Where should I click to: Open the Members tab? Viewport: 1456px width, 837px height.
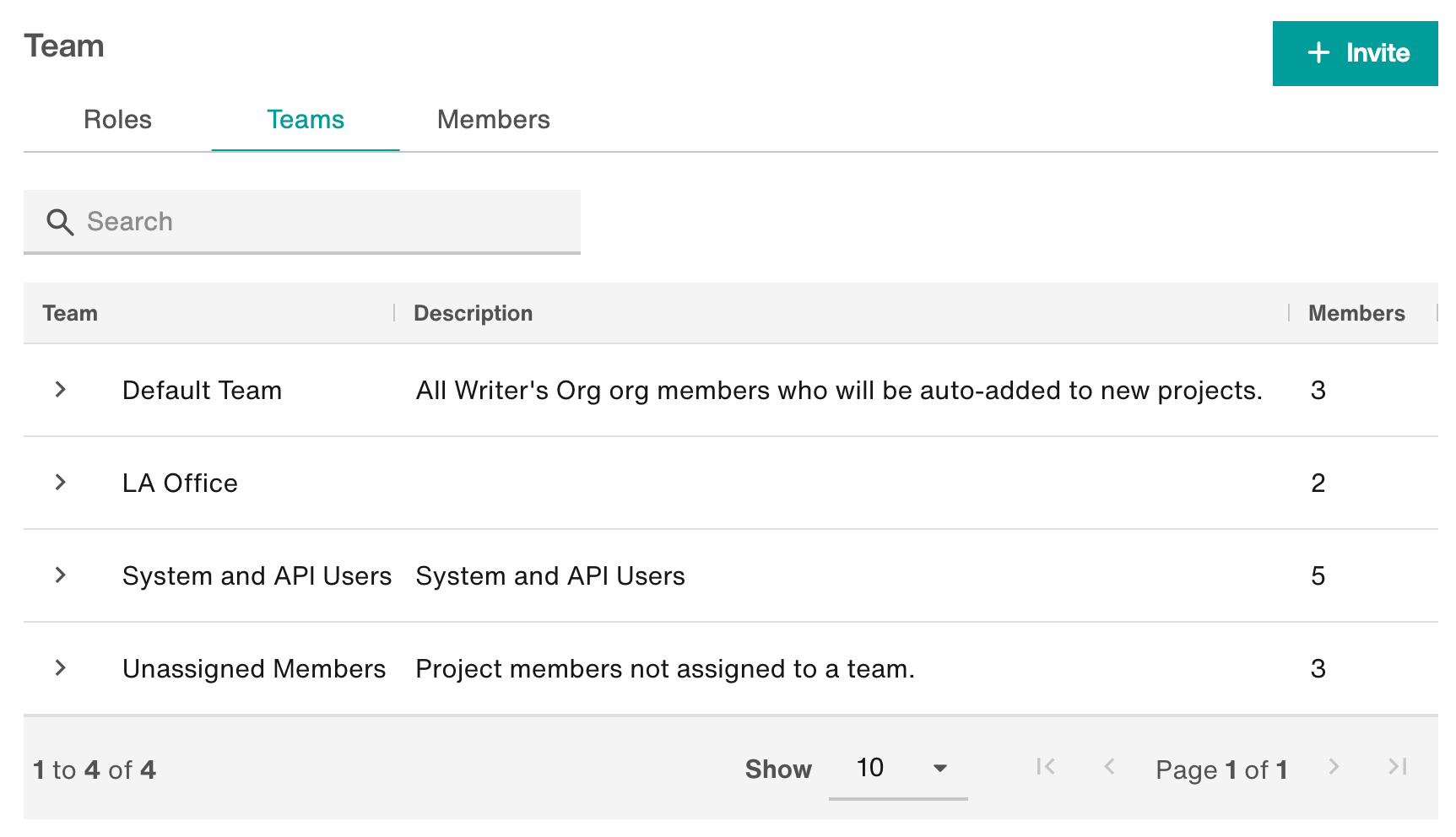click(x=493, y=120)
